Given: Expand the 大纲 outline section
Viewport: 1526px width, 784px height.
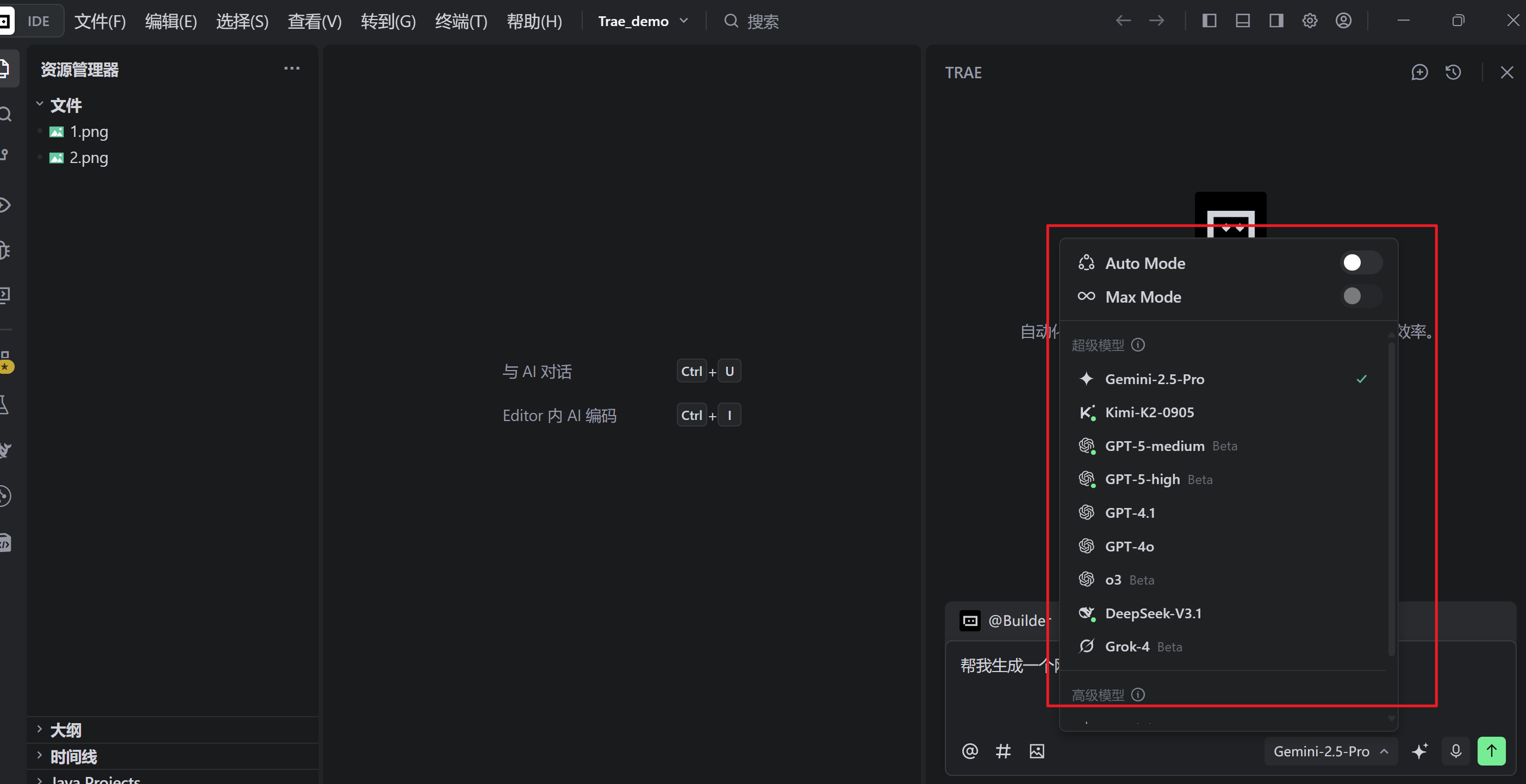Looking at the screenshot, I should 65,730.
